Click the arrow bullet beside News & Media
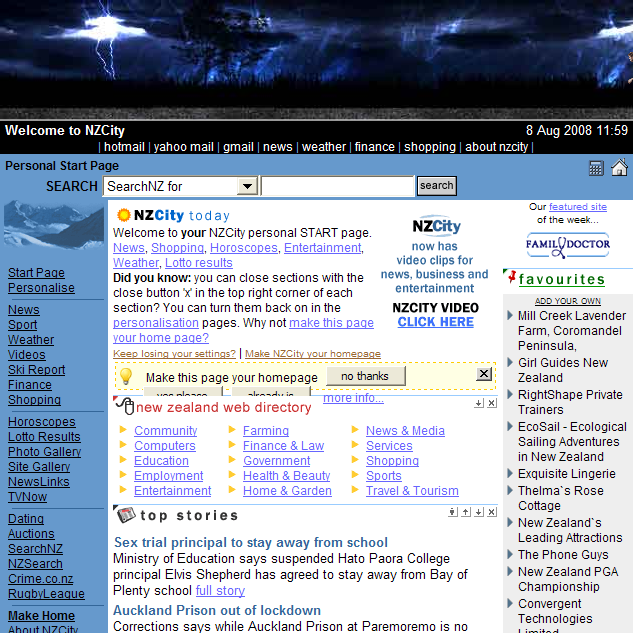This screenshot has width=633, height=633. click(355, 430)
